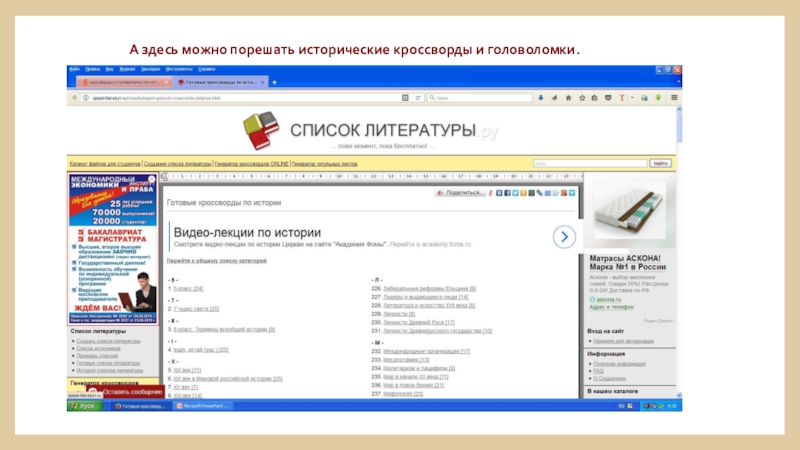
Task: Click the 'Каталог файлов для студентов' link
Action: coord(105,164)
